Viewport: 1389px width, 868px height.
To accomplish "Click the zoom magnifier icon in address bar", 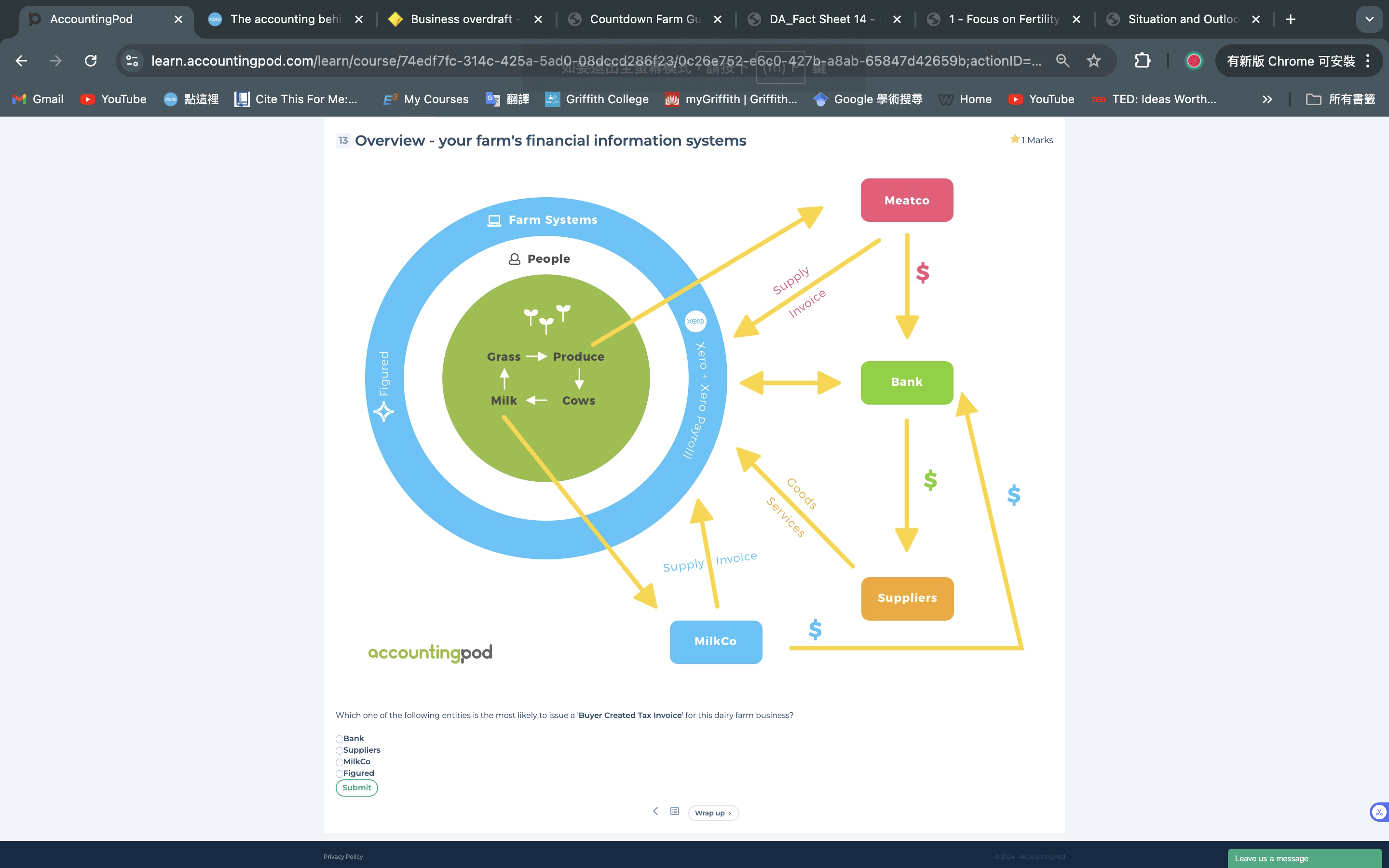I will [x=1062, y=61].
